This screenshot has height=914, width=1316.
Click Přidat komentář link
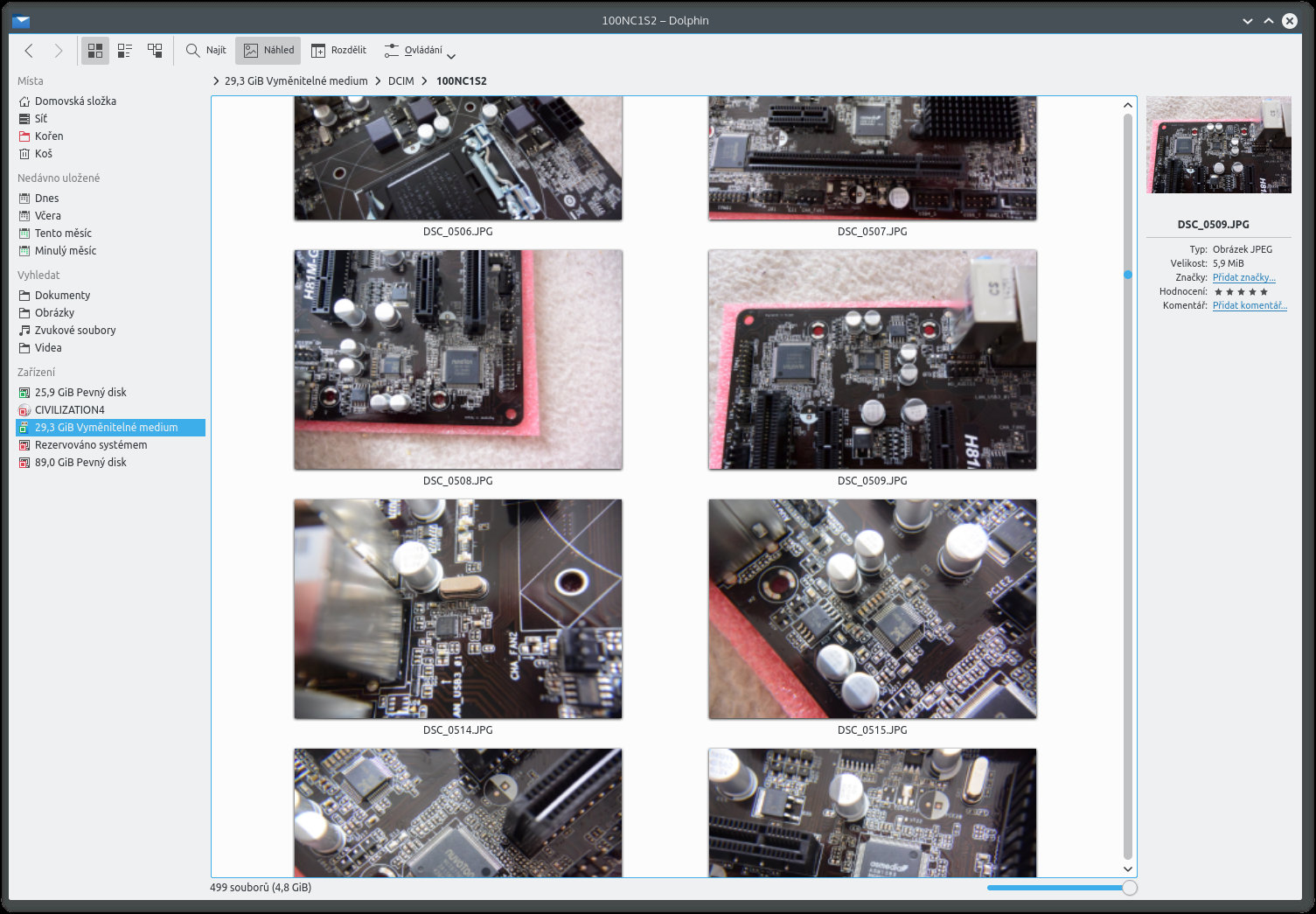[1250, 305]
